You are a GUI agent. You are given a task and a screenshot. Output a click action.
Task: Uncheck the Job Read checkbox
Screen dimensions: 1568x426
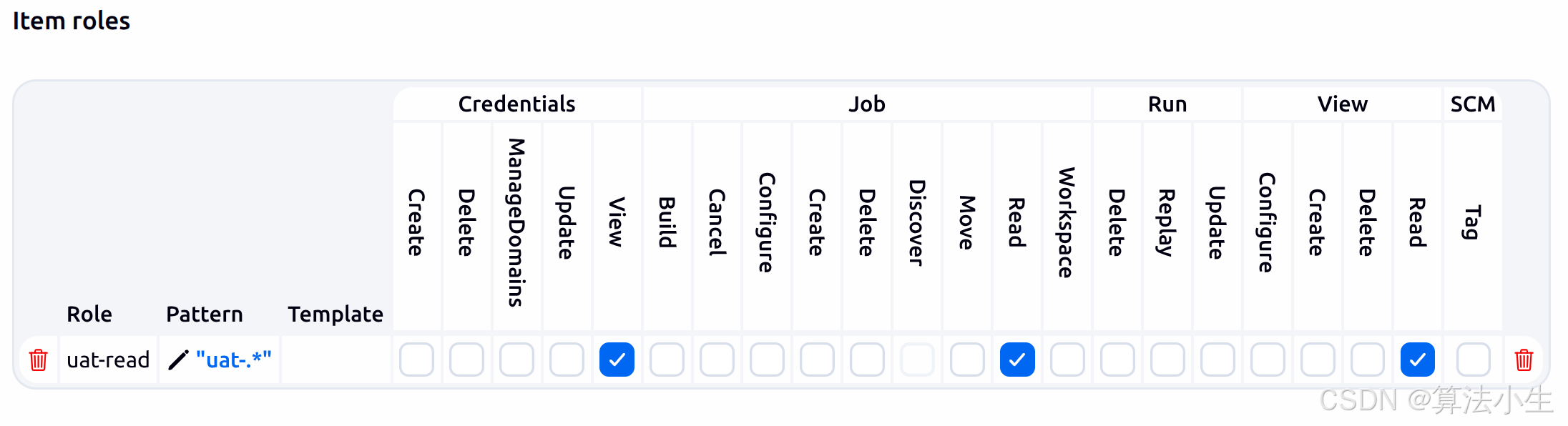coord(1017,360)
